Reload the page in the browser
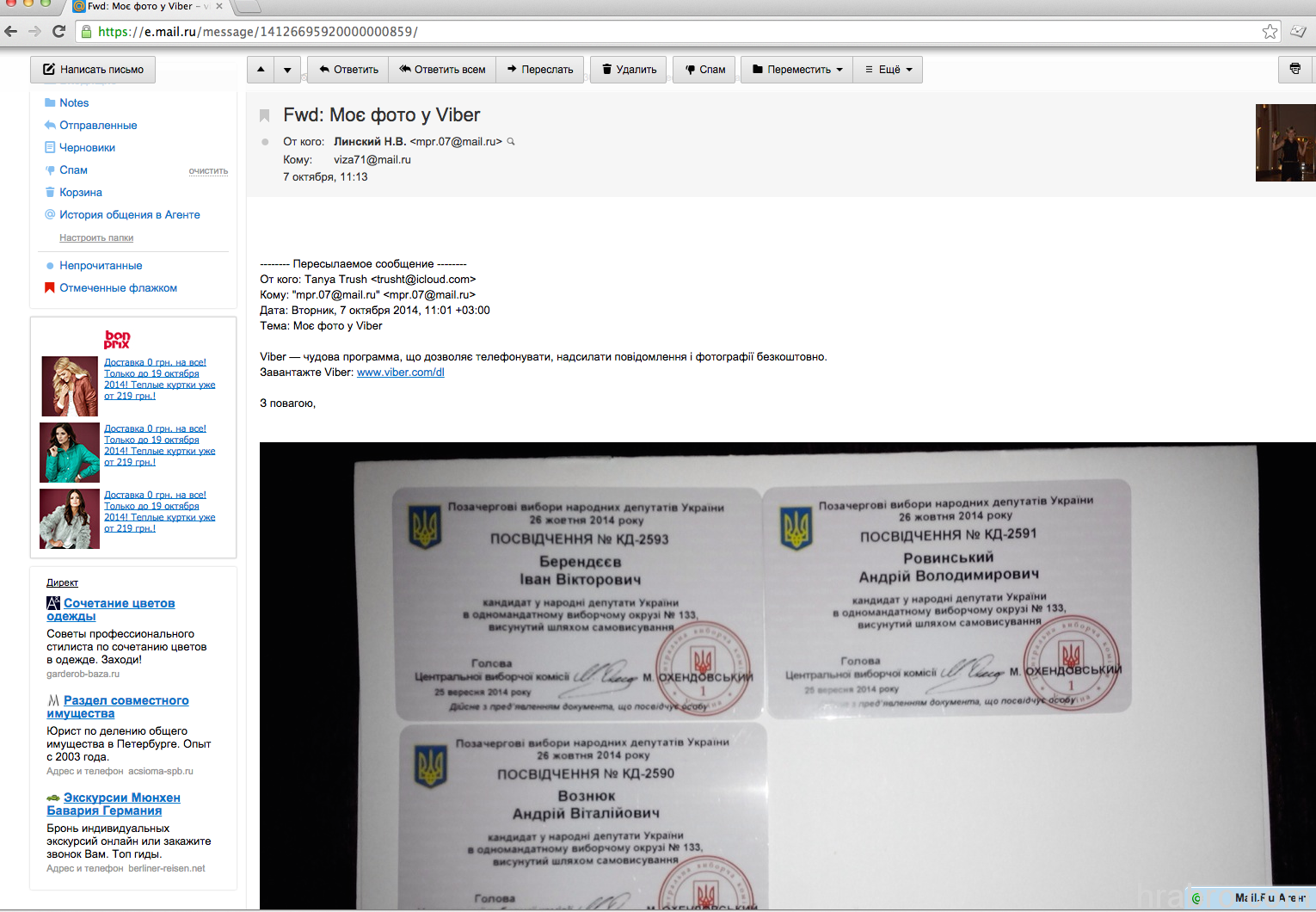This screenshot has height=912, width=1316. pos(58,32)
